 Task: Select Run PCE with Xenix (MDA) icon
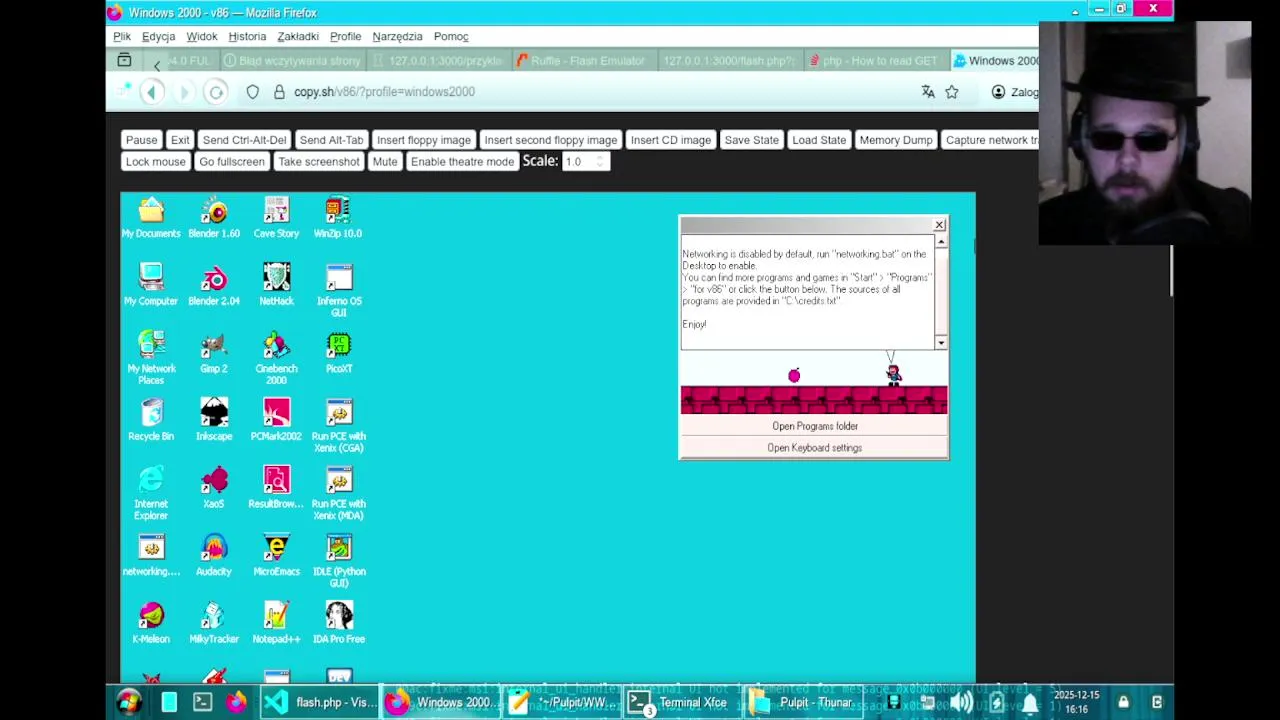(x=339, y=493)
